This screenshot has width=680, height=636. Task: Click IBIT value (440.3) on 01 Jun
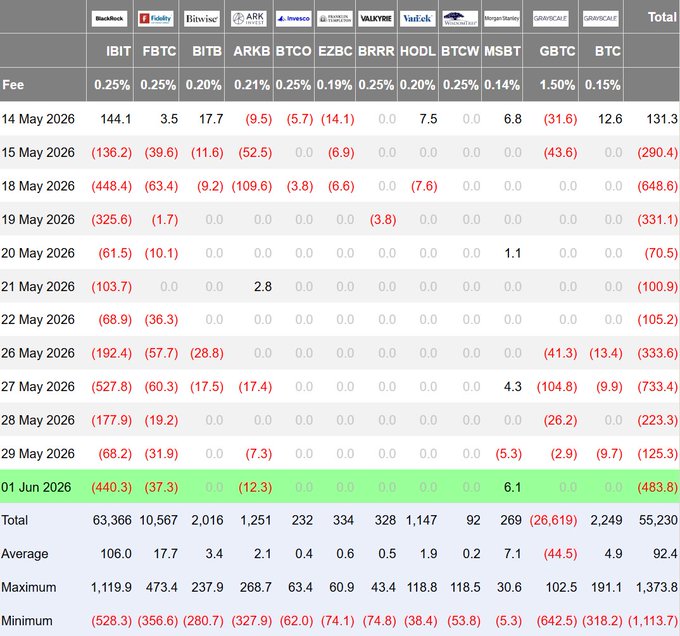point(111,487)
